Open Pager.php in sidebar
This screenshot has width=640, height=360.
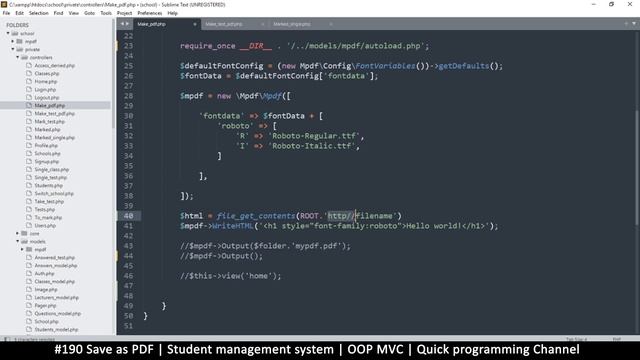point(45,305)
